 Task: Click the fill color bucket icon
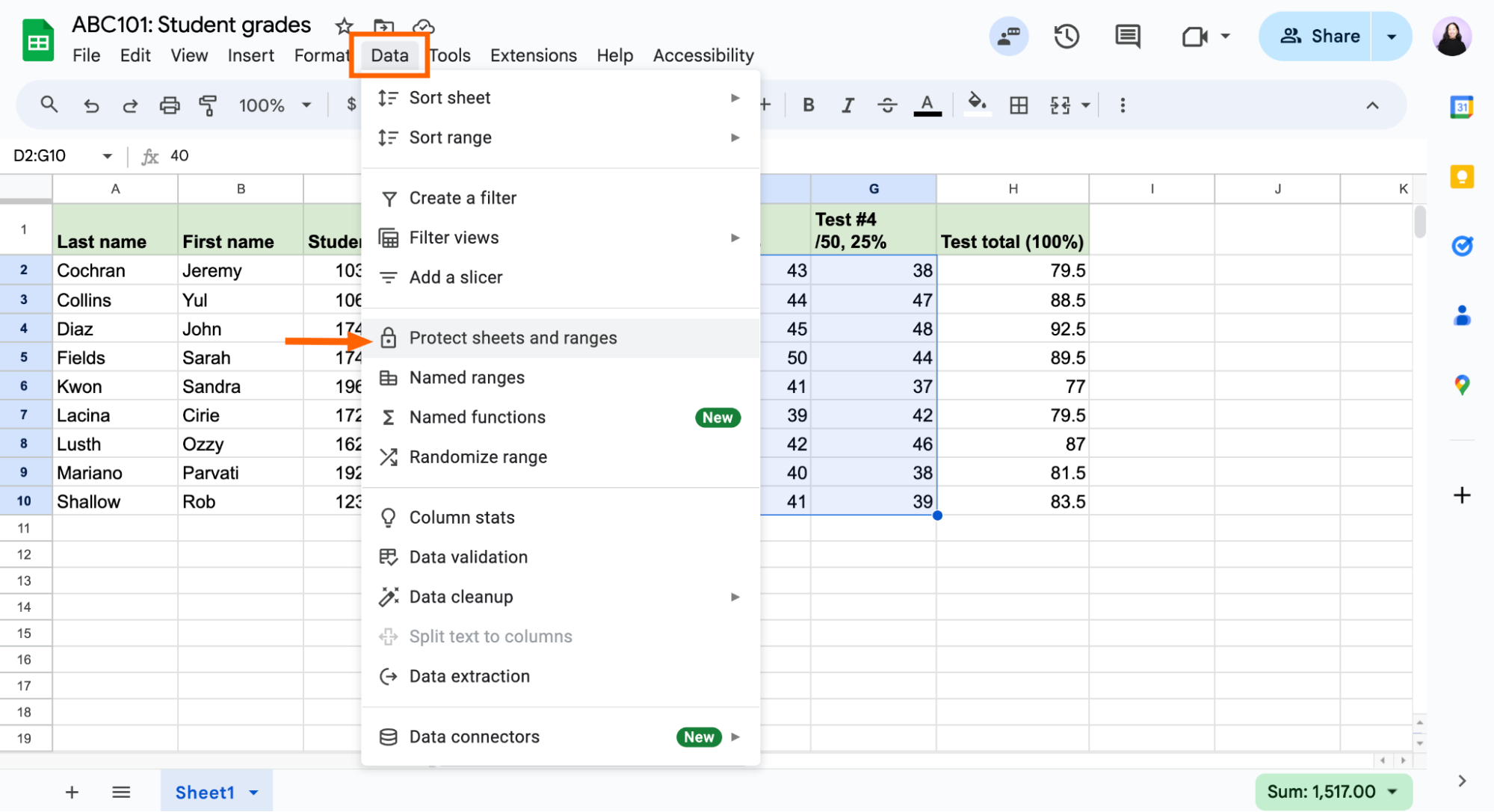pyautogui.click(x=977, y=104)
